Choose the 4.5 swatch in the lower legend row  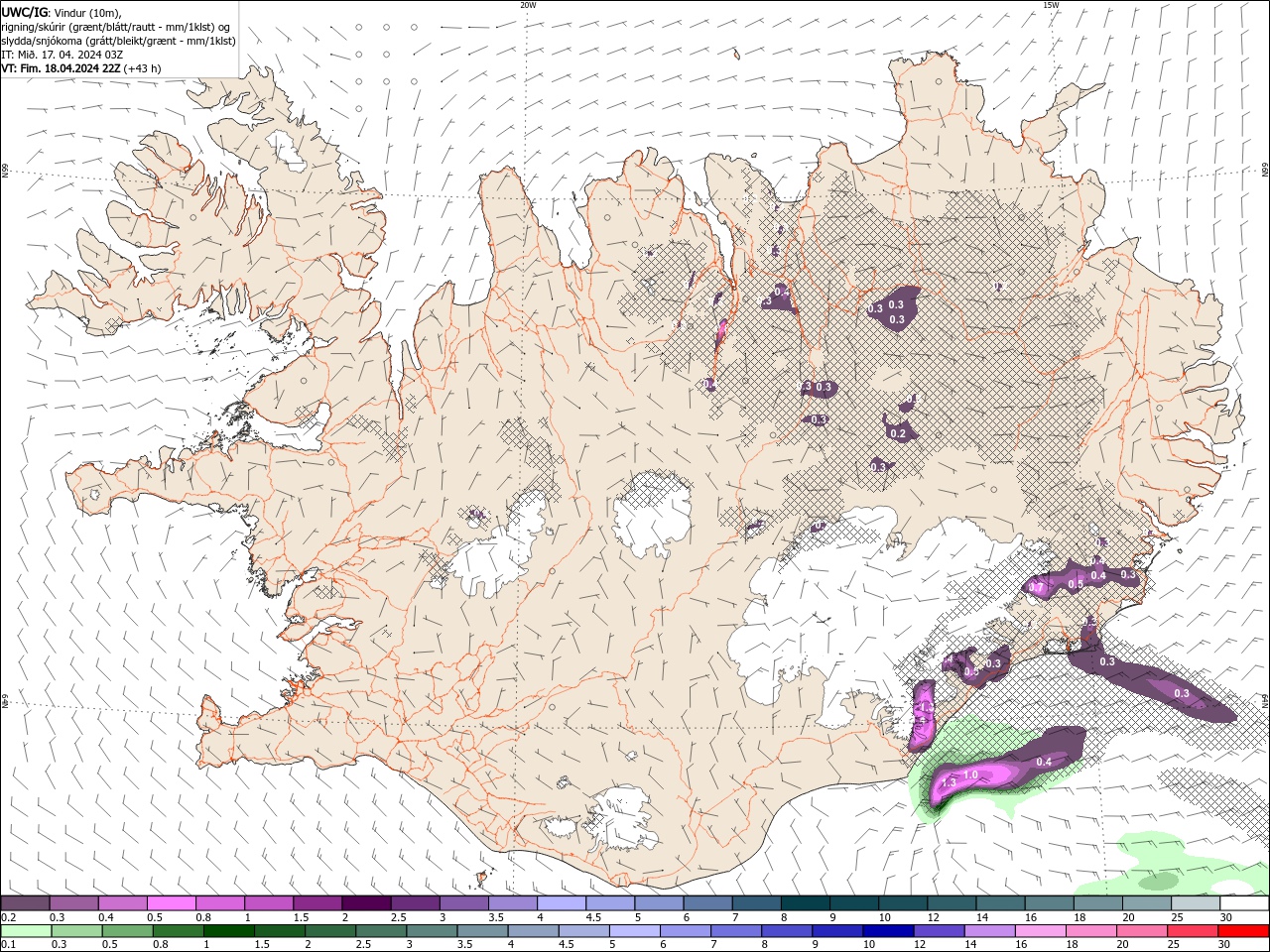(583, 931)
